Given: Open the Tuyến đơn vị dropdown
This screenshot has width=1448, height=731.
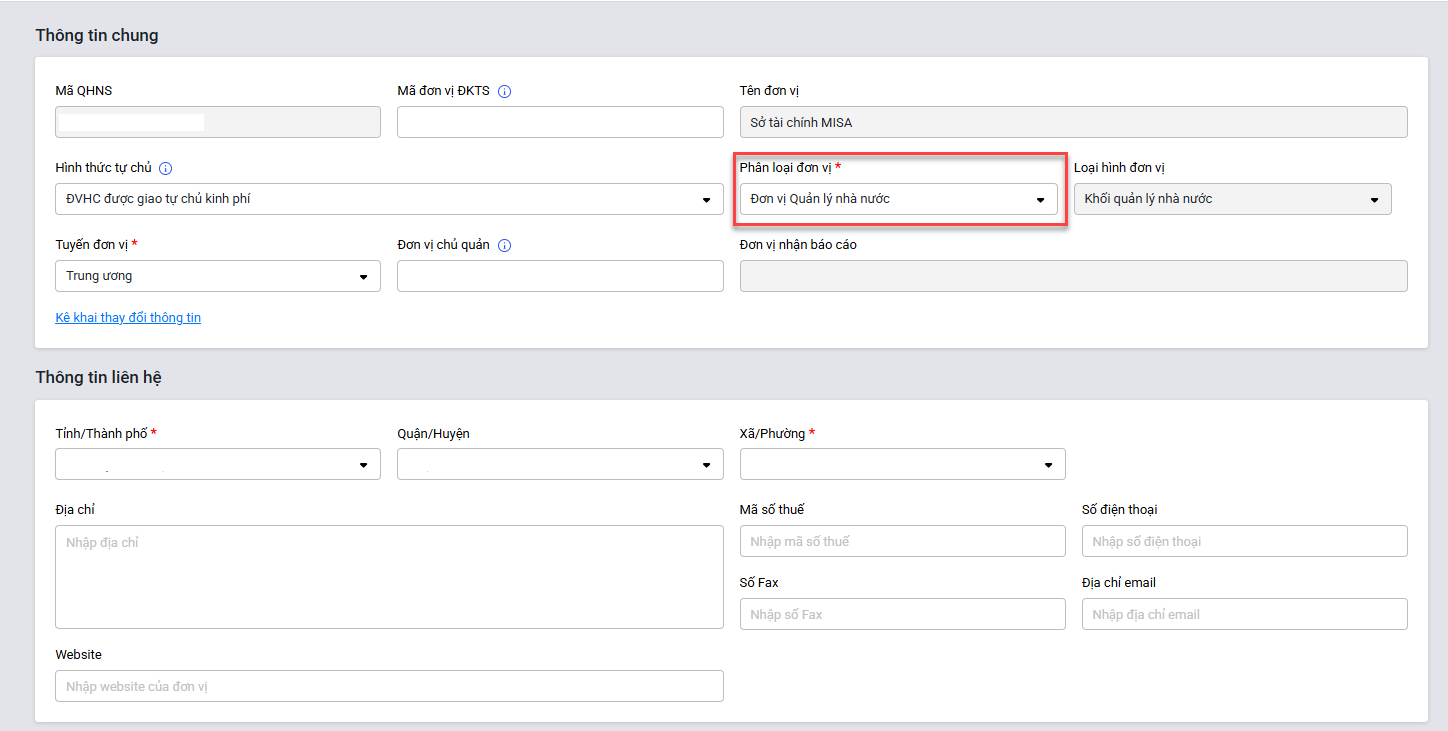Looking at the screenshot, I should [x=218, y=276].
